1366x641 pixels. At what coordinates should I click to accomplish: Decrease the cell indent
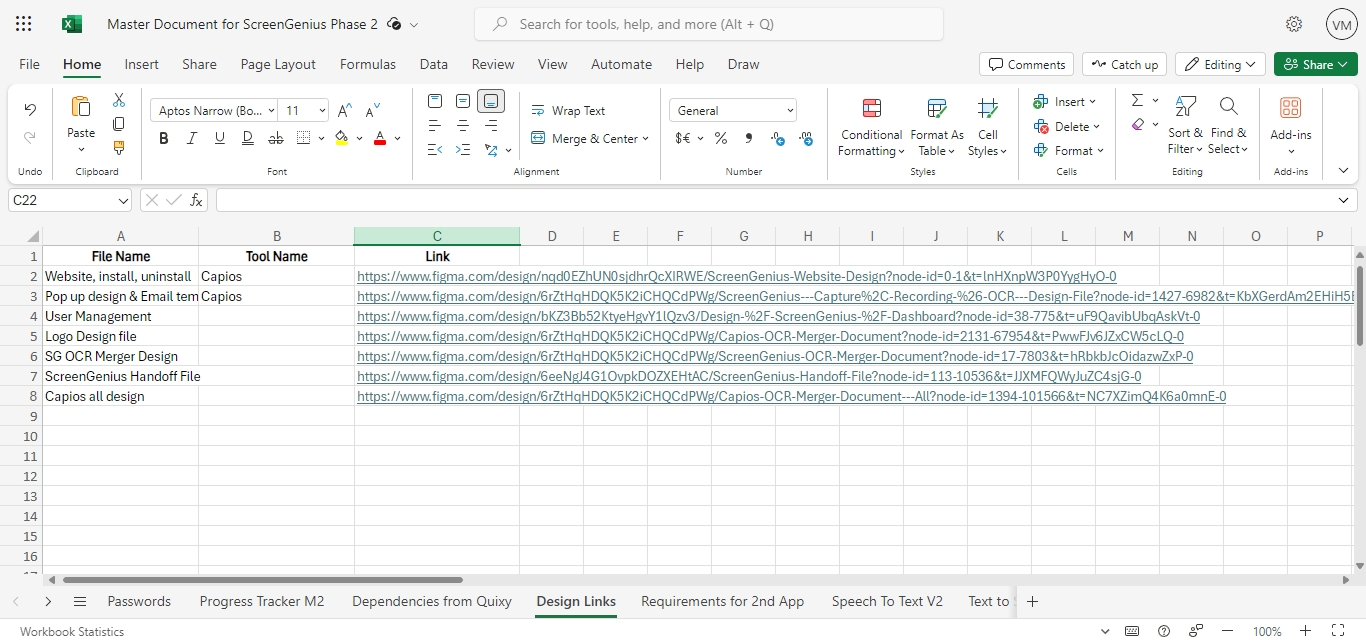435,150
